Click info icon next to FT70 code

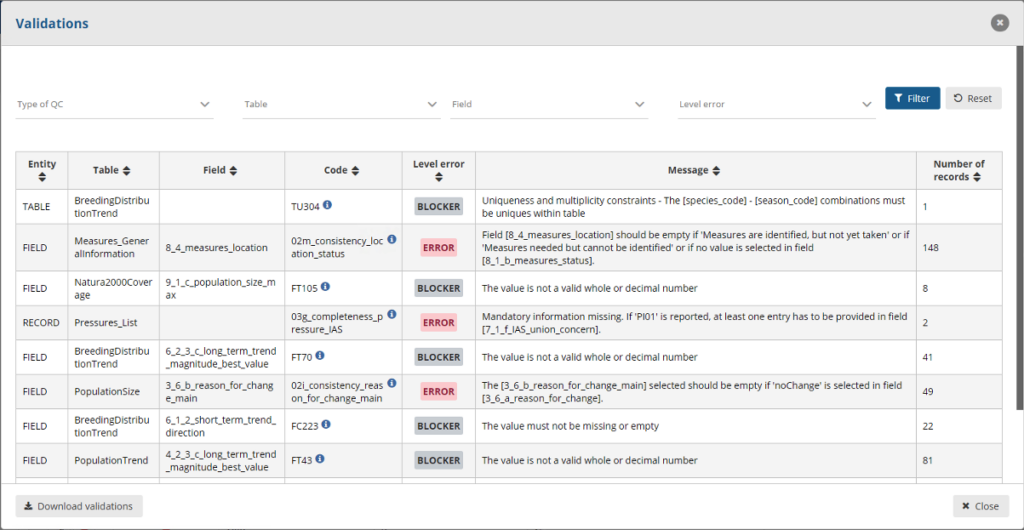point(320,356)
